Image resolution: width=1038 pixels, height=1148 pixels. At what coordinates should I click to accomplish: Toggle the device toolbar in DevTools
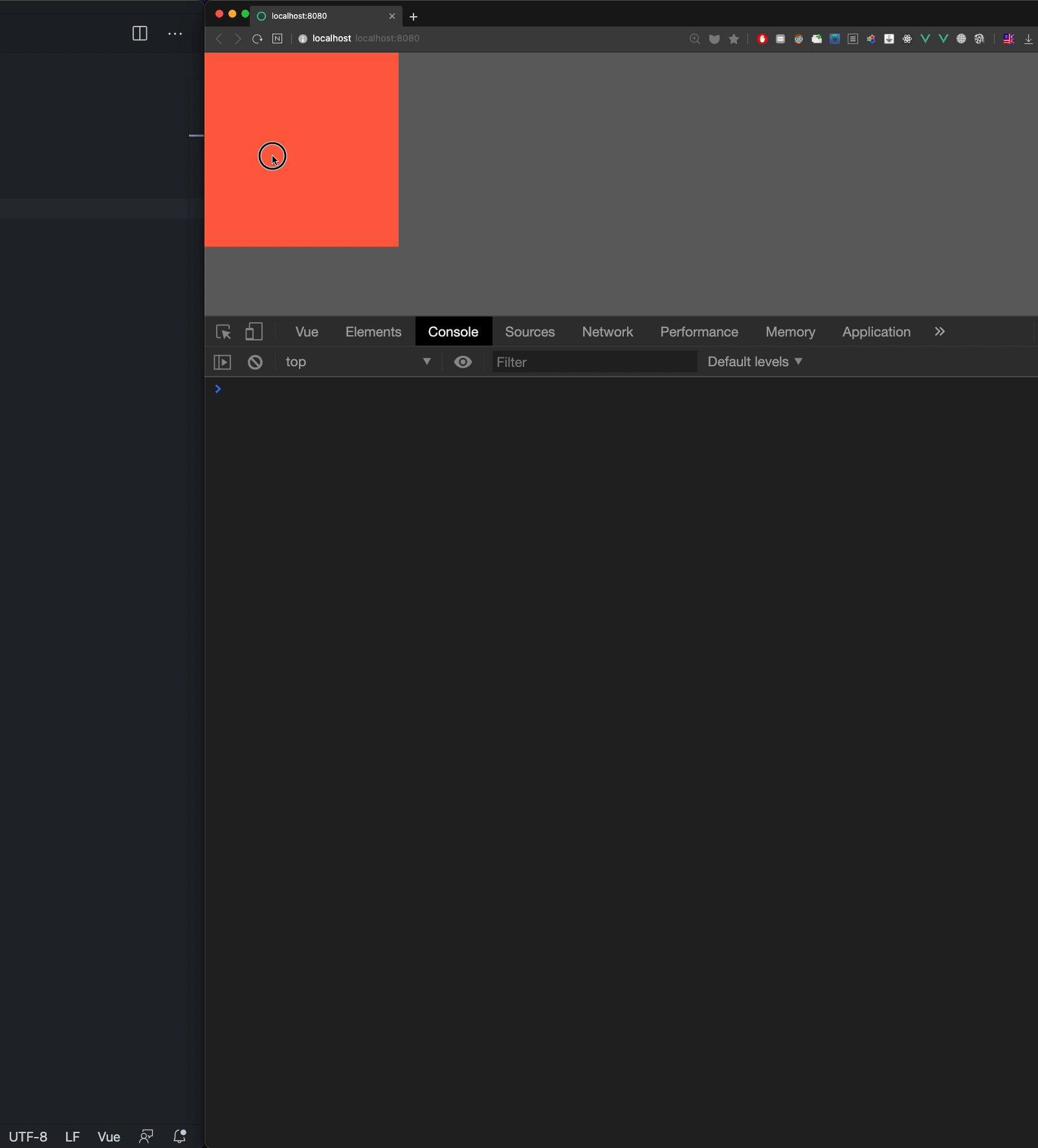[x=254, y=332]
